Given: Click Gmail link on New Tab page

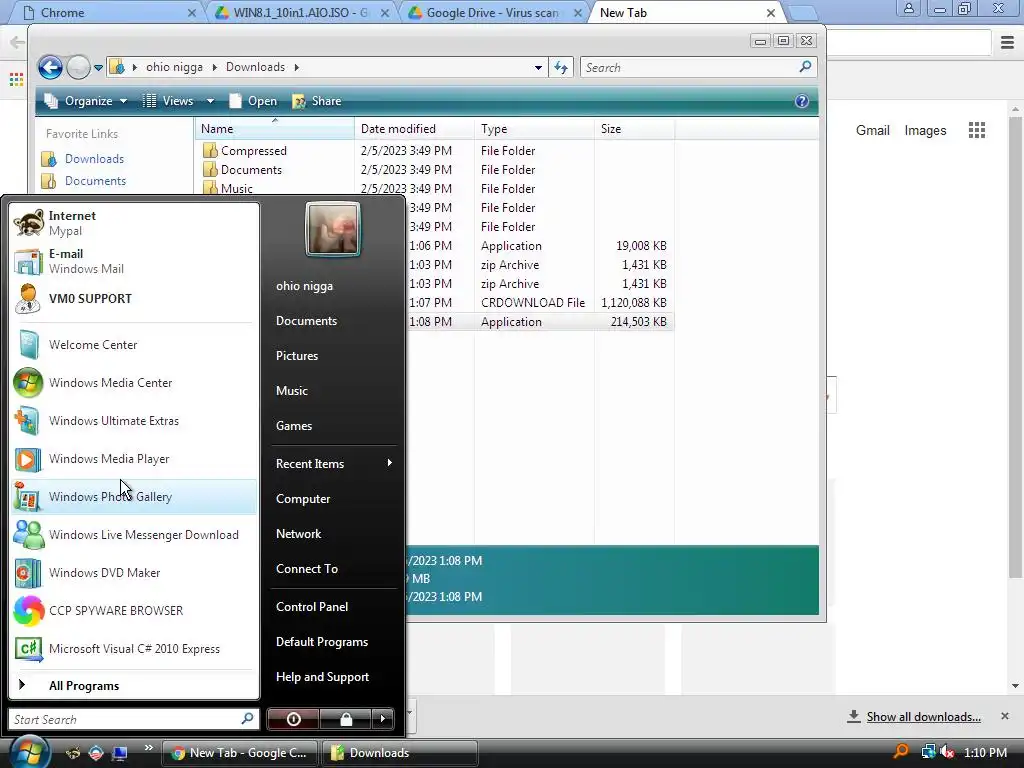Looking at the screenshot, I should coord(872,130).
